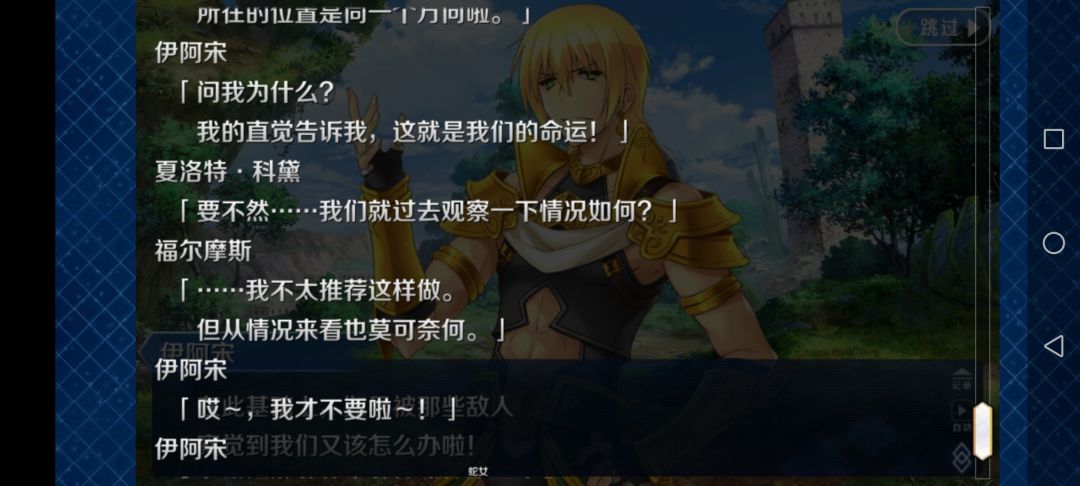Click the first 伊阿宋 speaker name
The image size is (1080, 486).
tap(191, 52)
